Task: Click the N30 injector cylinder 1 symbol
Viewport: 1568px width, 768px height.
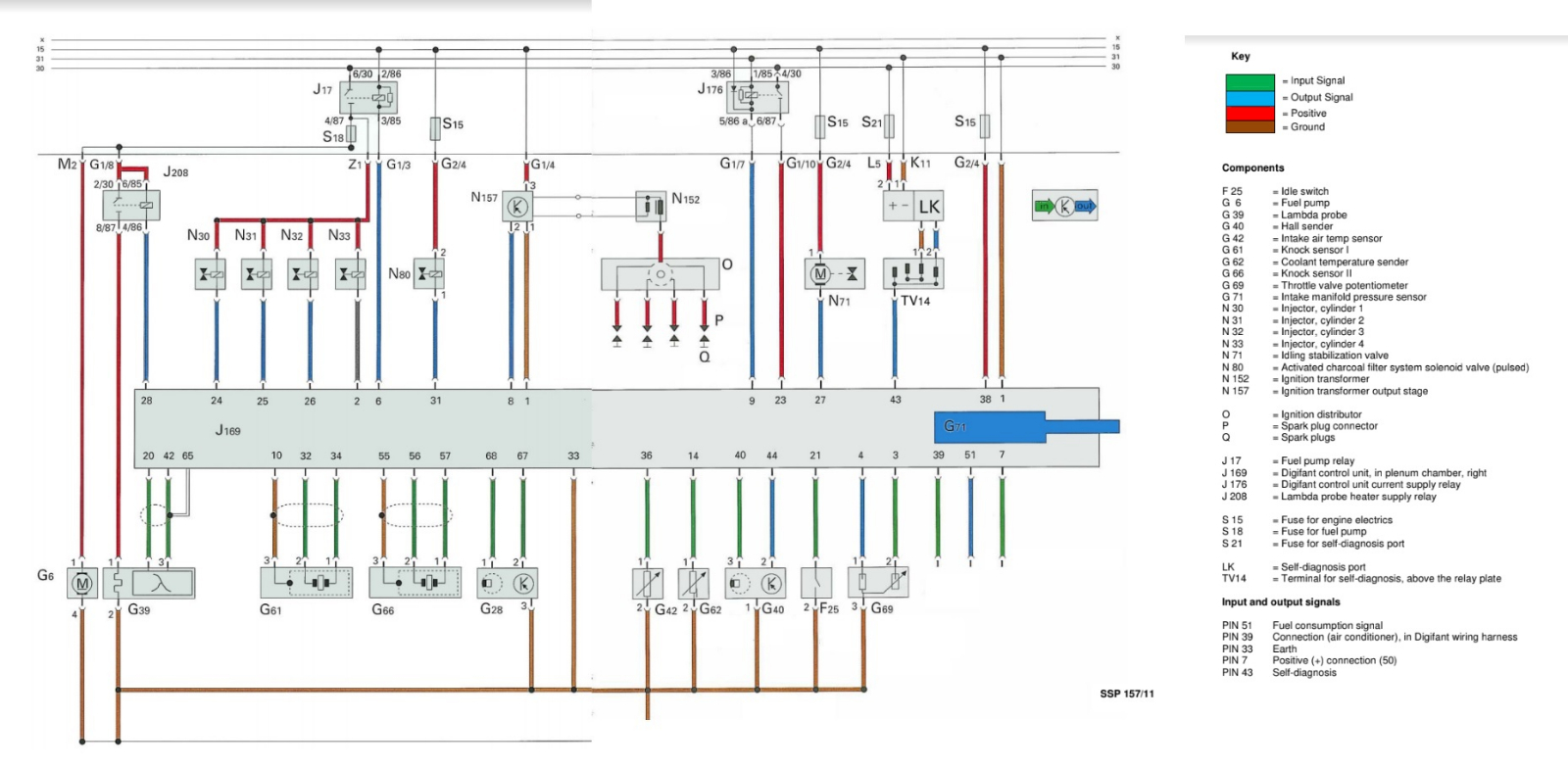Action: click(211, 274)
